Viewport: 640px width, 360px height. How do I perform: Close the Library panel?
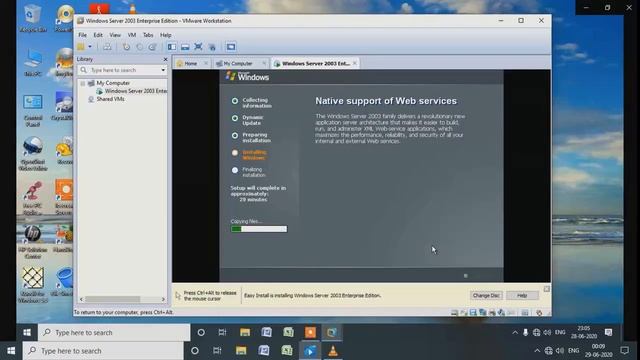pyautogui.click(x=165, y=59)
